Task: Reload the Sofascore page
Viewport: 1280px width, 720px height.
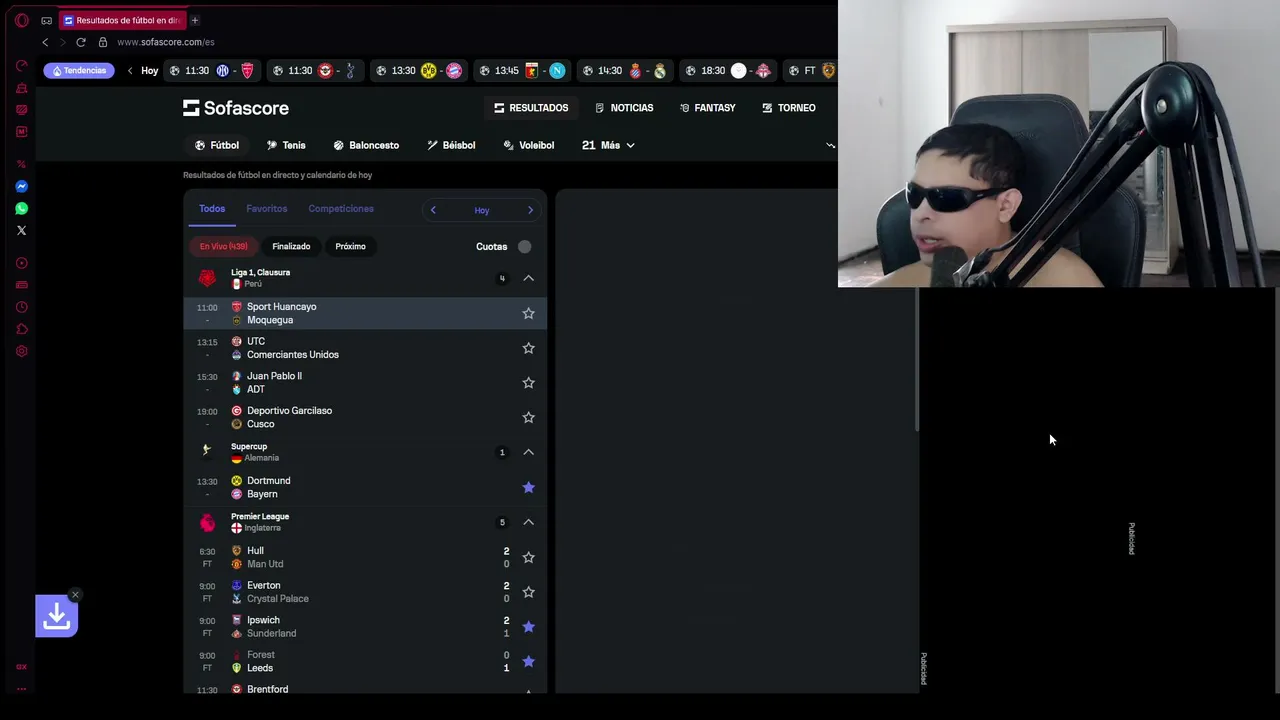Action: point(81,42)
